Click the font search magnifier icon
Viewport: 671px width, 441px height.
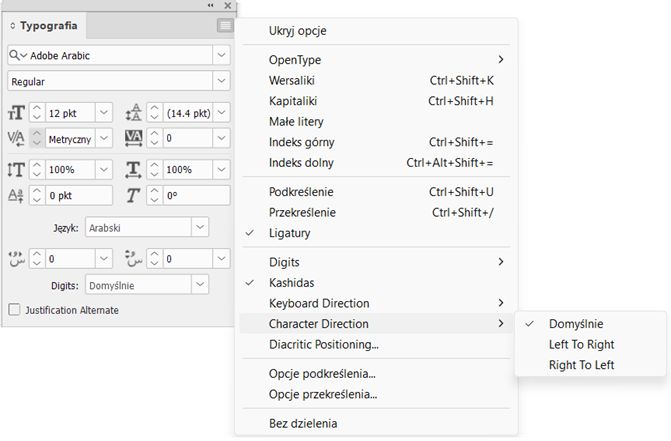pyautogui.click(x=18, y=55)
